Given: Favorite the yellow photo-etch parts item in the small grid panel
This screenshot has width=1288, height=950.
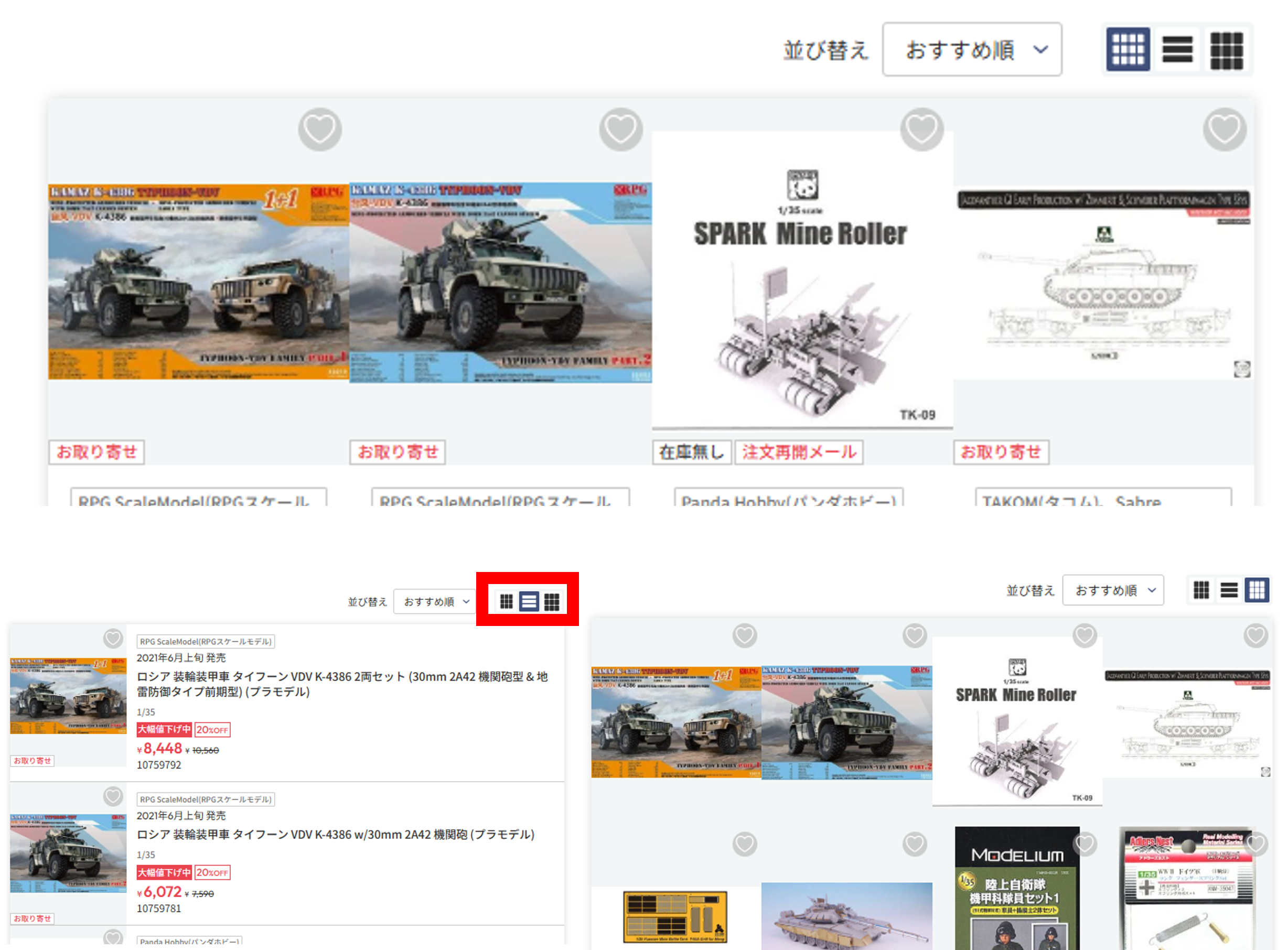Looking at the screenshot, I should click(745, 844).
